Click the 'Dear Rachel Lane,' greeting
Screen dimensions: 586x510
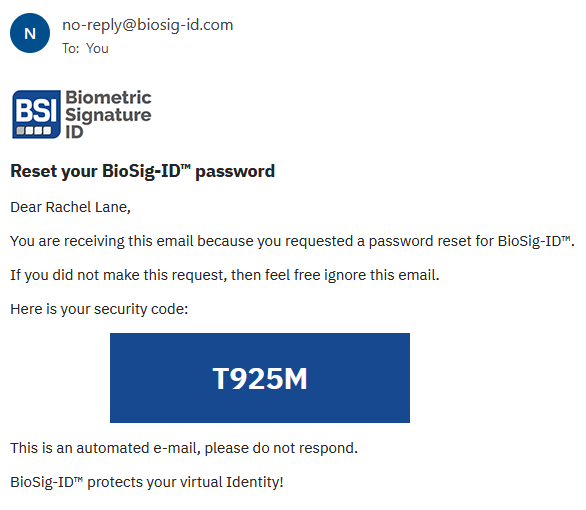click(70, 207)
